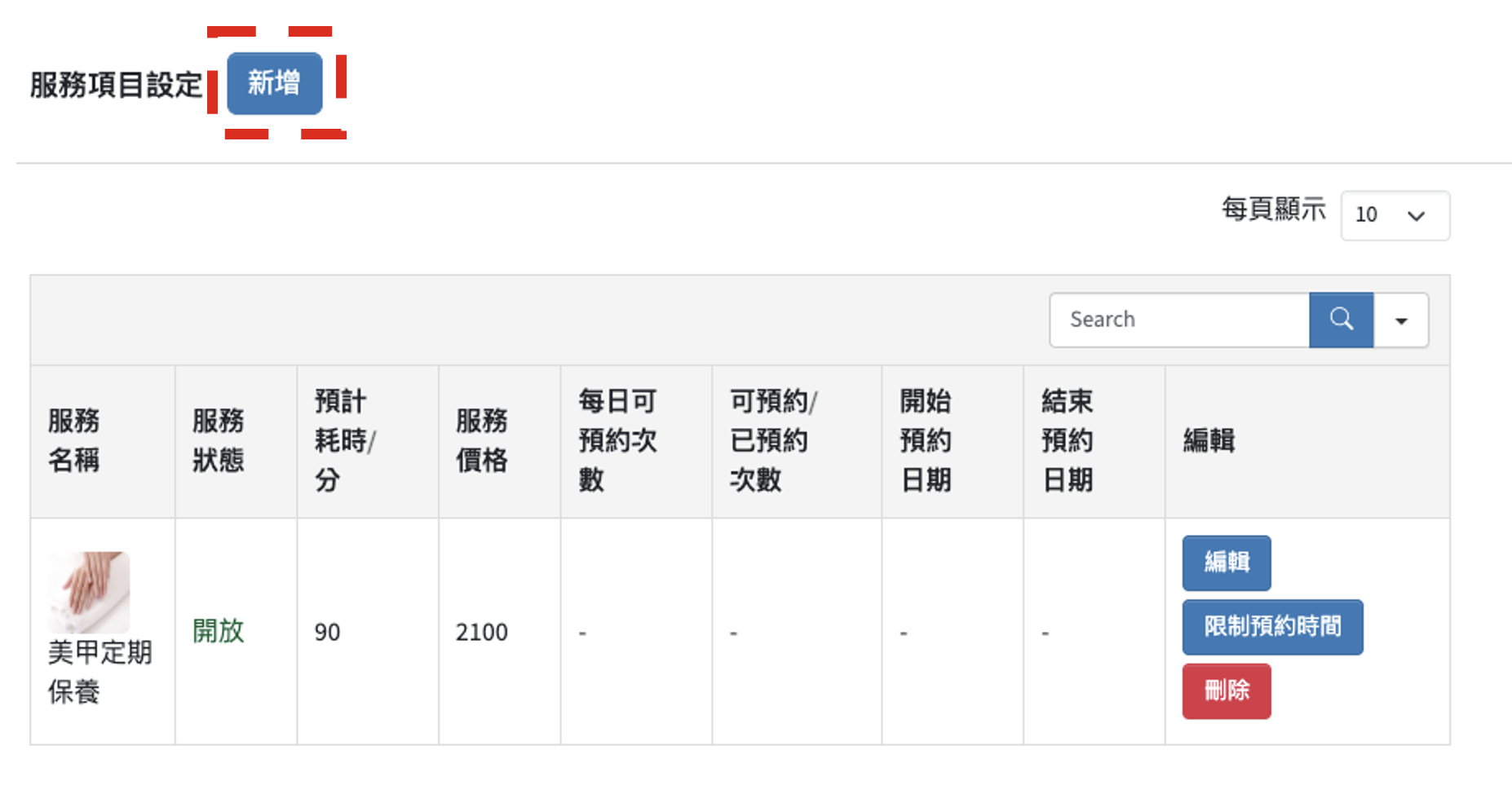Sort by the 服務名稱 column header
Viewport: 1512px width, 799px height.
[x=74, y=440]
